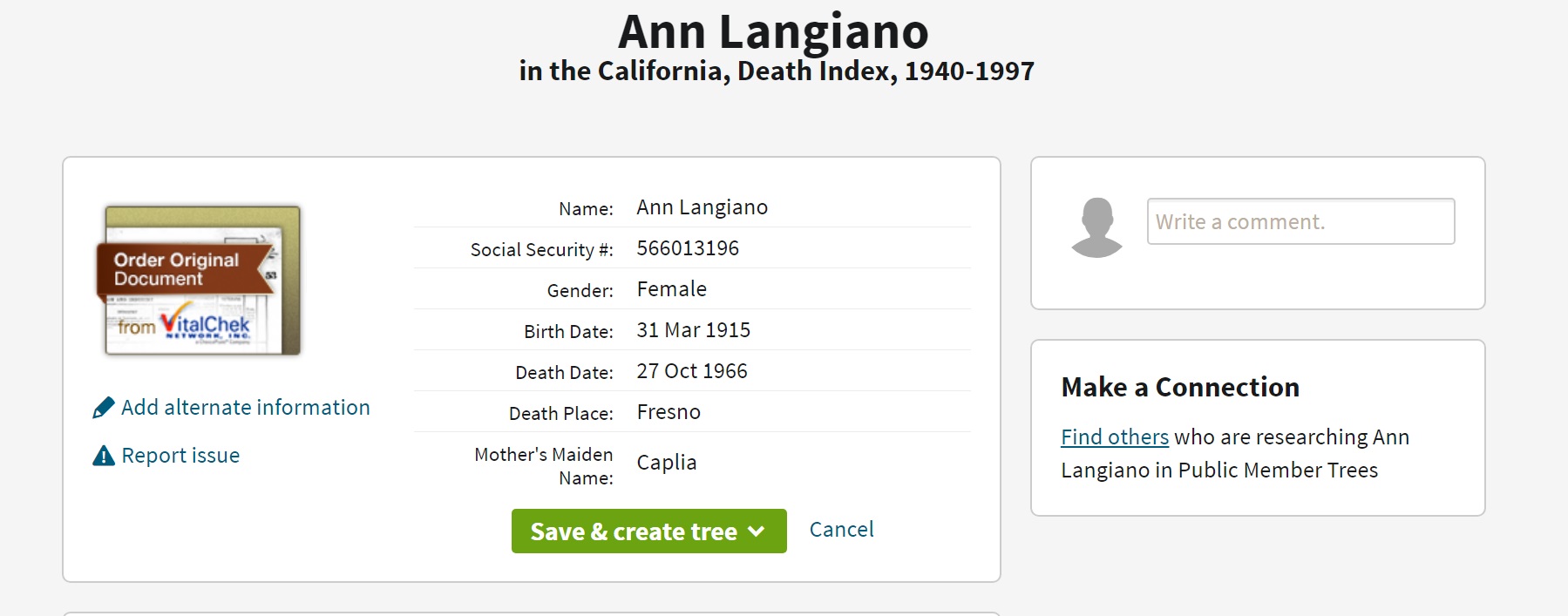
Task: Expand the Save & create tree chevron arrow
Action: coord(757,531)
